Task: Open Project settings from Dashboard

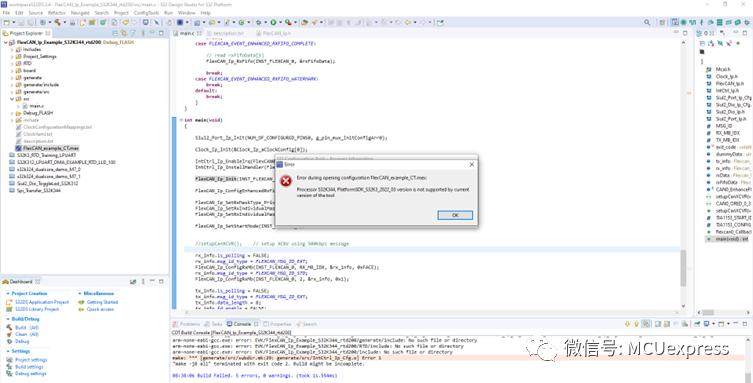Action: (x=31, y=359)
